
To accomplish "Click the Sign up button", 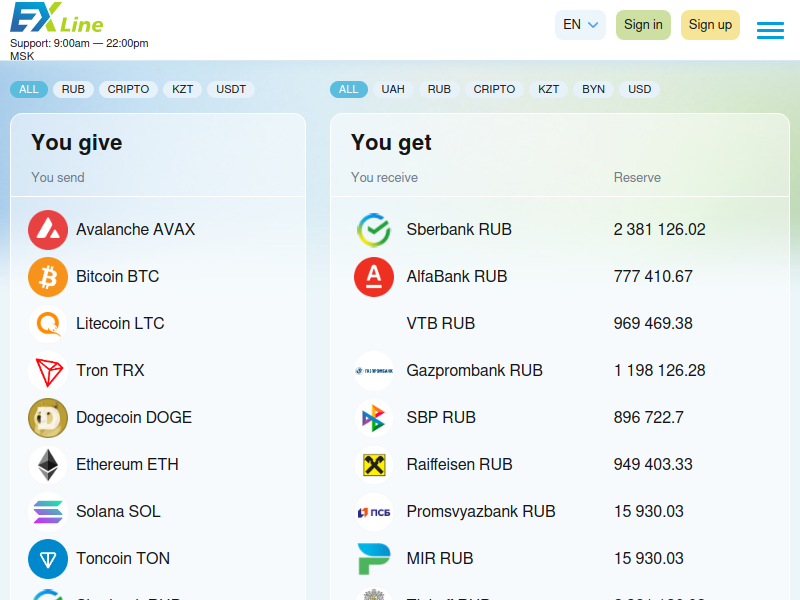I will tap(710, 24).
